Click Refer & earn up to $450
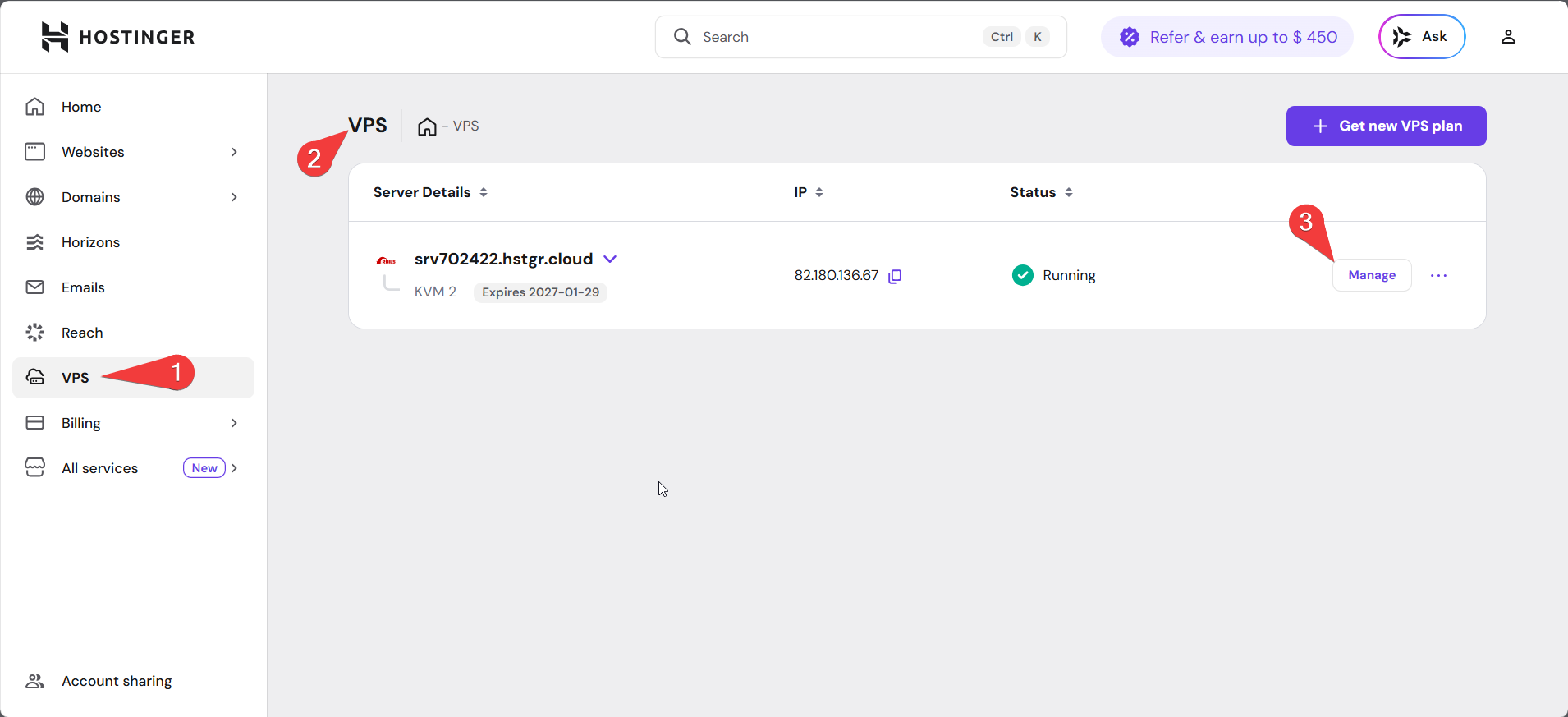Screen dimensions: 1568x717 tap(1227, 37)
